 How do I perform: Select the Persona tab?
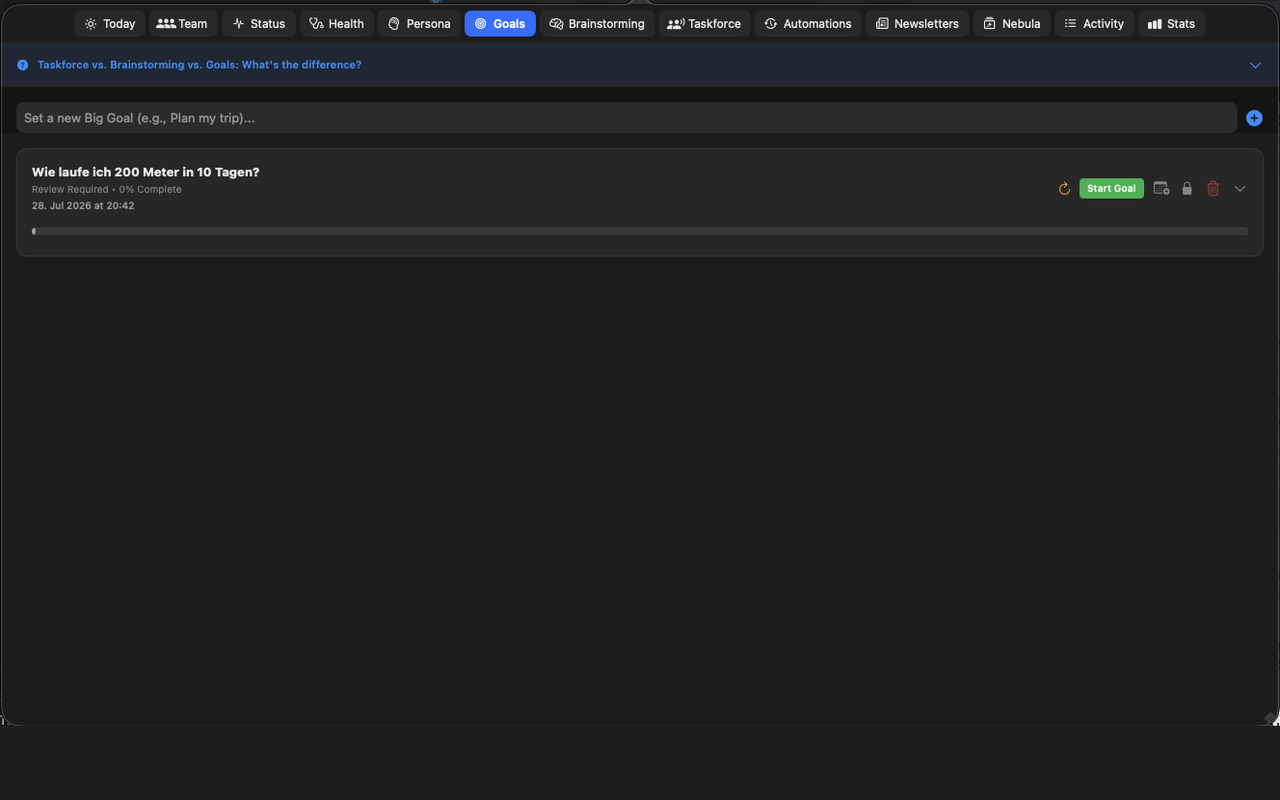point(419,24)
